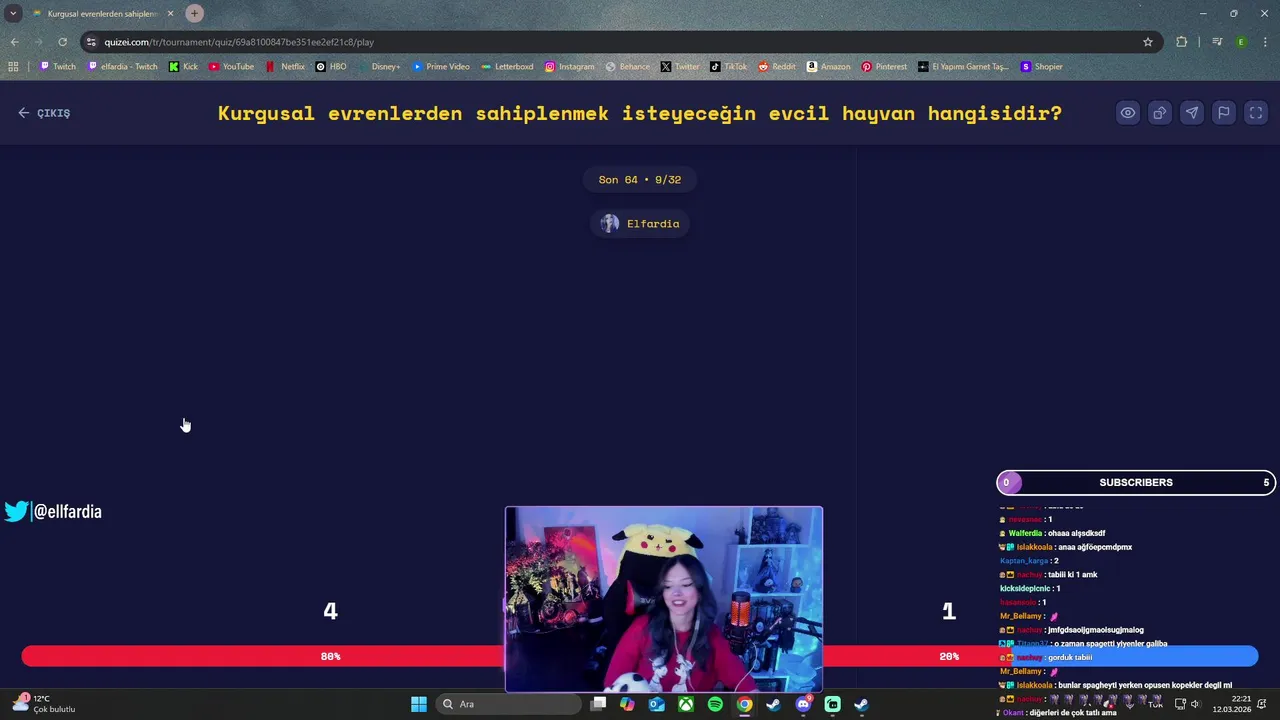View site information icon in address bar
Screen dimensions: 1280x720
[91, 42]
